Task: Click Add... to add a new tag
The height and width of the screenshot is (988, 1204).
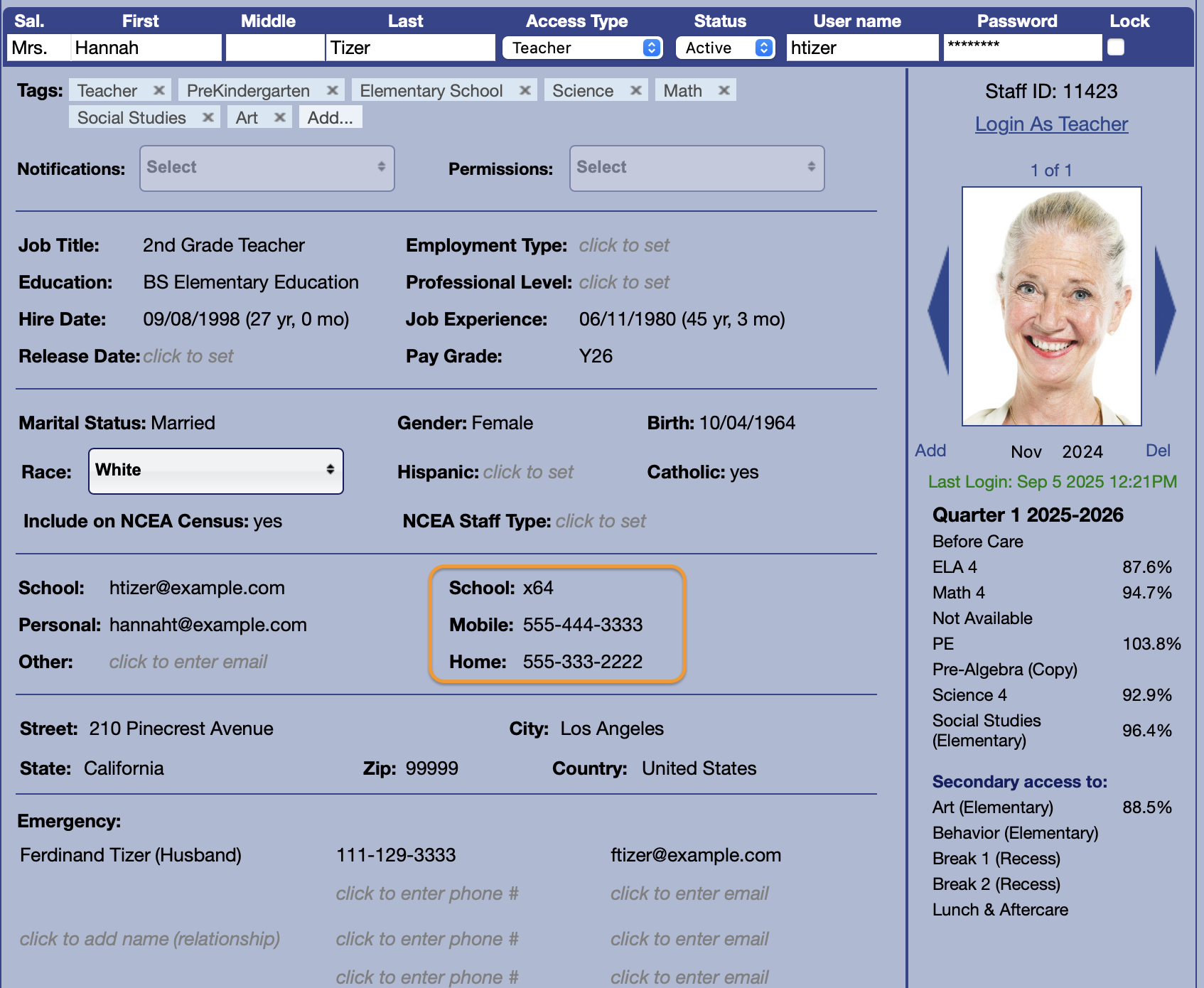Action: tap(330, 117)
